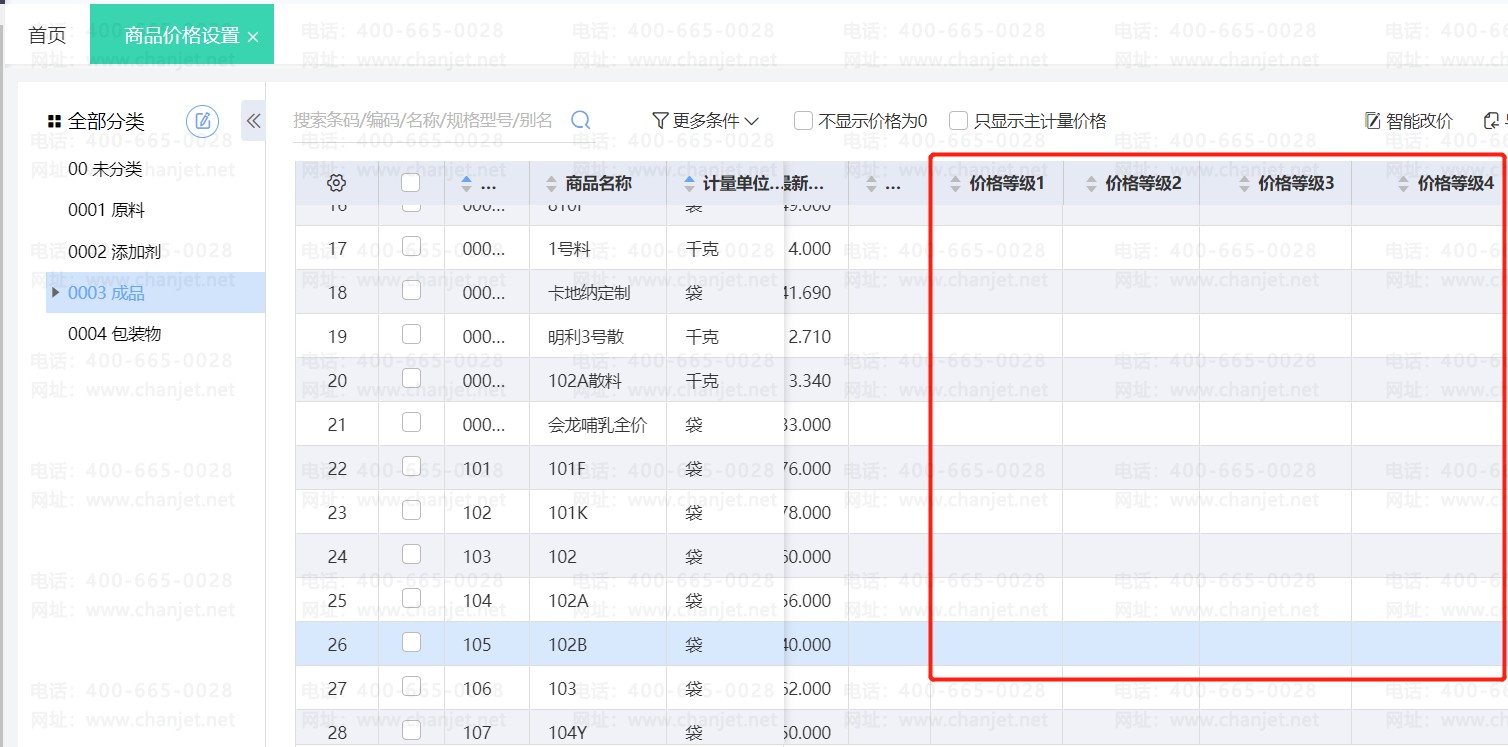Open the column settings gear icon
Image resolution: width=1508 pixels, height=747 pixels.
(337, 183)
